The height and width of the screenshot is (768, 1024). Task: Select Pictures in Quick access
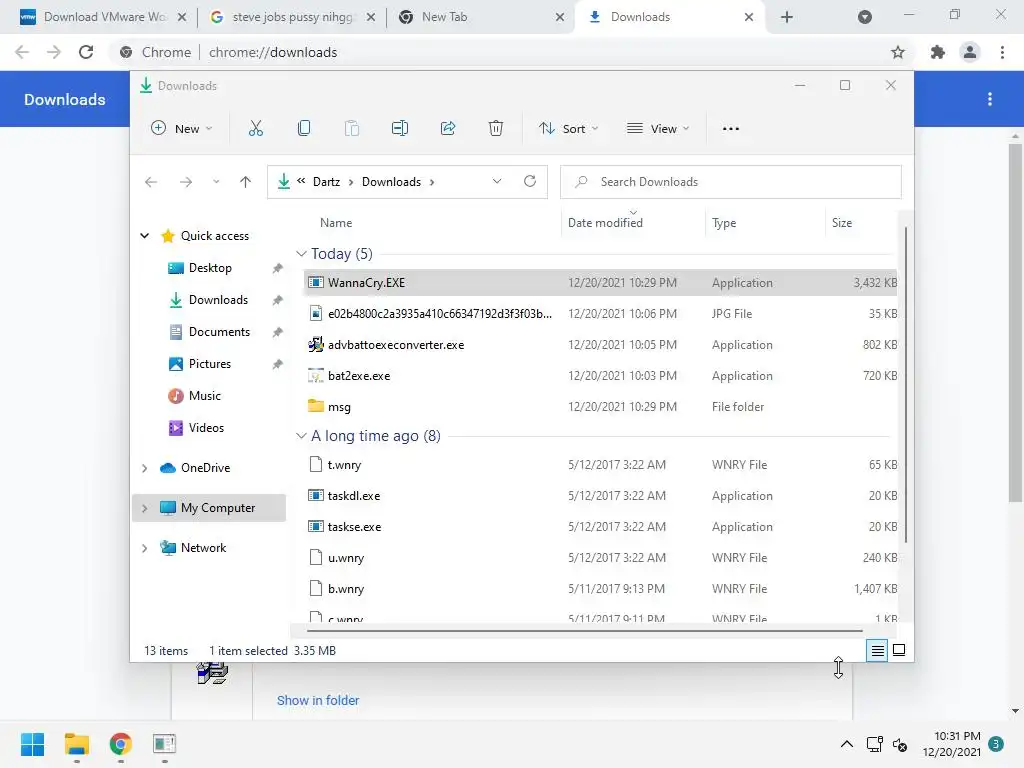(210, 364)
